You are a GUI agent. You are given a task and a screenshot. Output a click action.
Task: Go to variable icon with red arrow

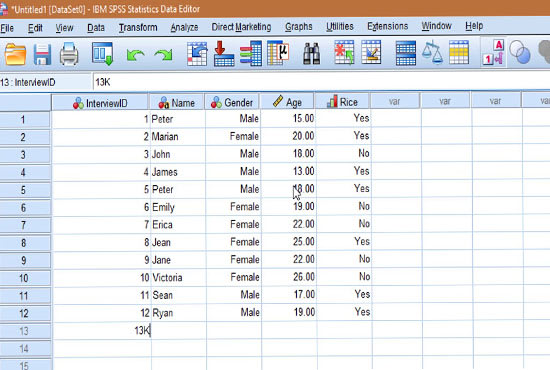click(223, 54)
